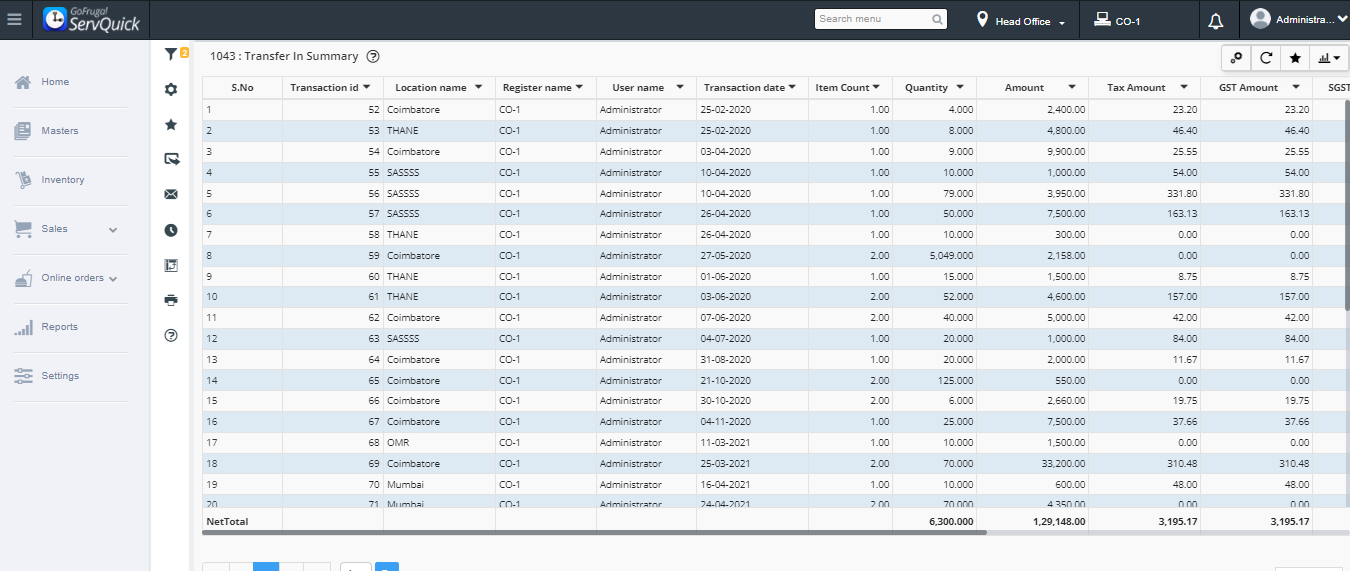Print the report using printer icon
The height and width of the screenshot is (571, 1350).
coord(171,300)
